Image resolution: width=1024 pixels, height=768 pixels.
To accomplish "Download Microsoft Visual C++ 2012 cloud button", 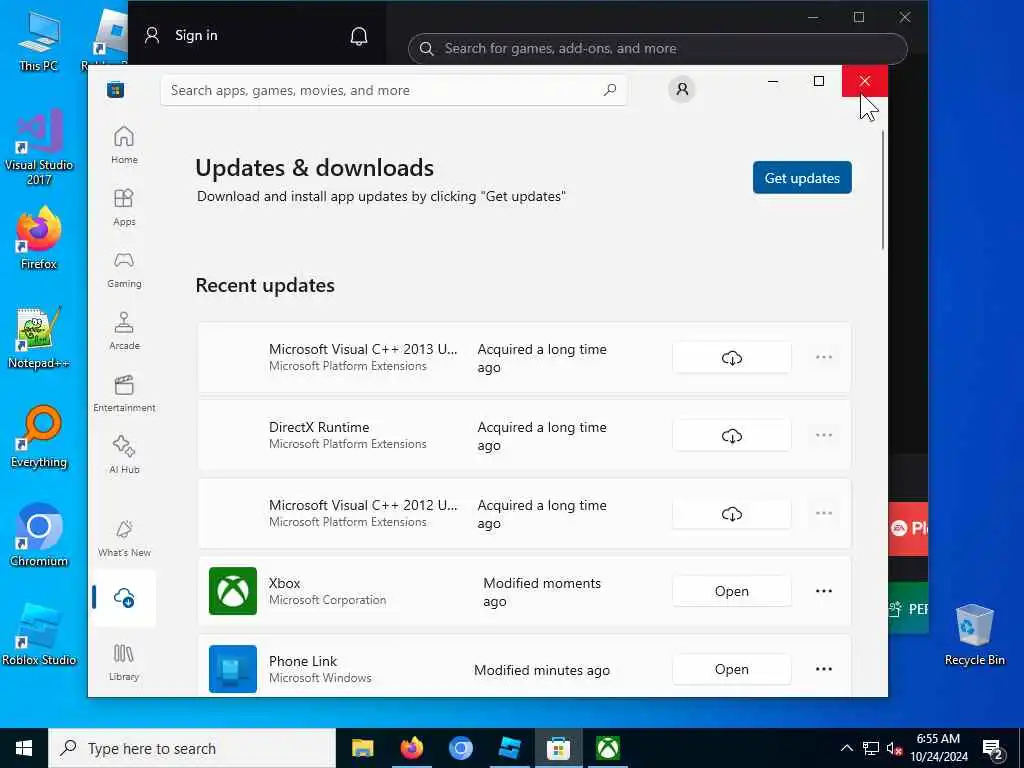I will (x=731, y=514).
